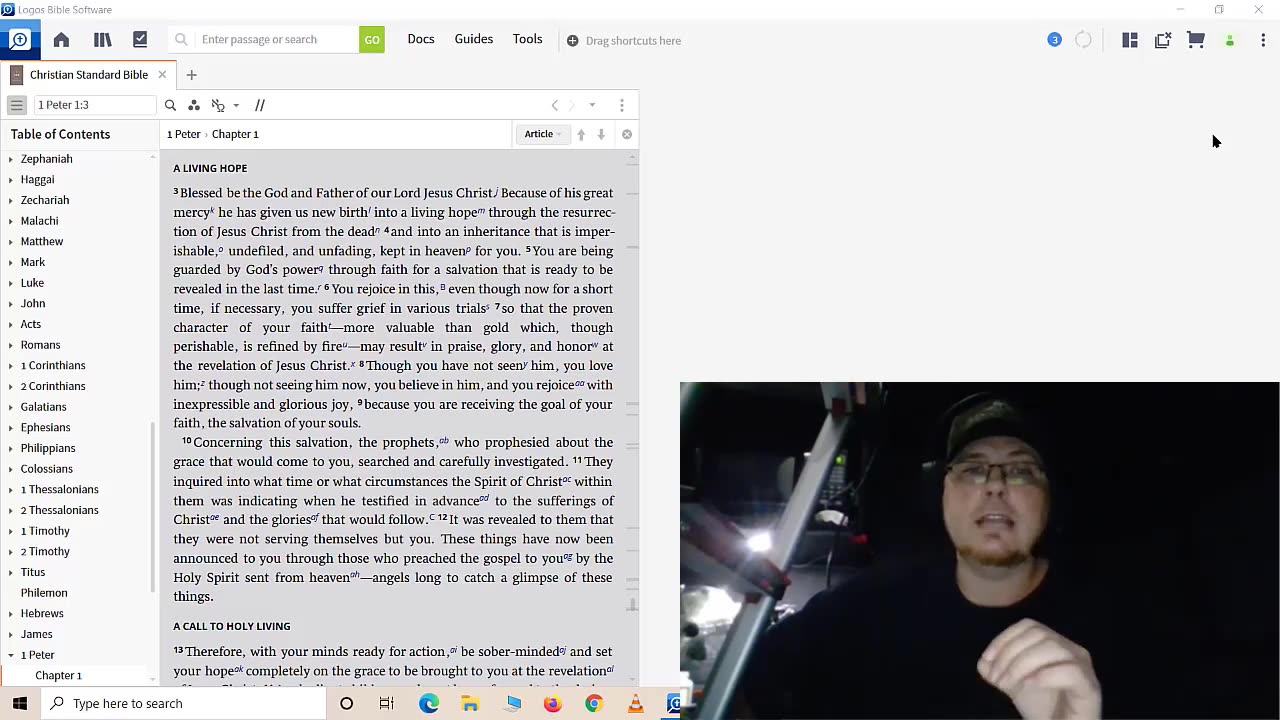Image resolution: width=1280 pixels, height=720 pixels.
Task: Open Microsoft Edge from taskbar
Action: [429, 703]
